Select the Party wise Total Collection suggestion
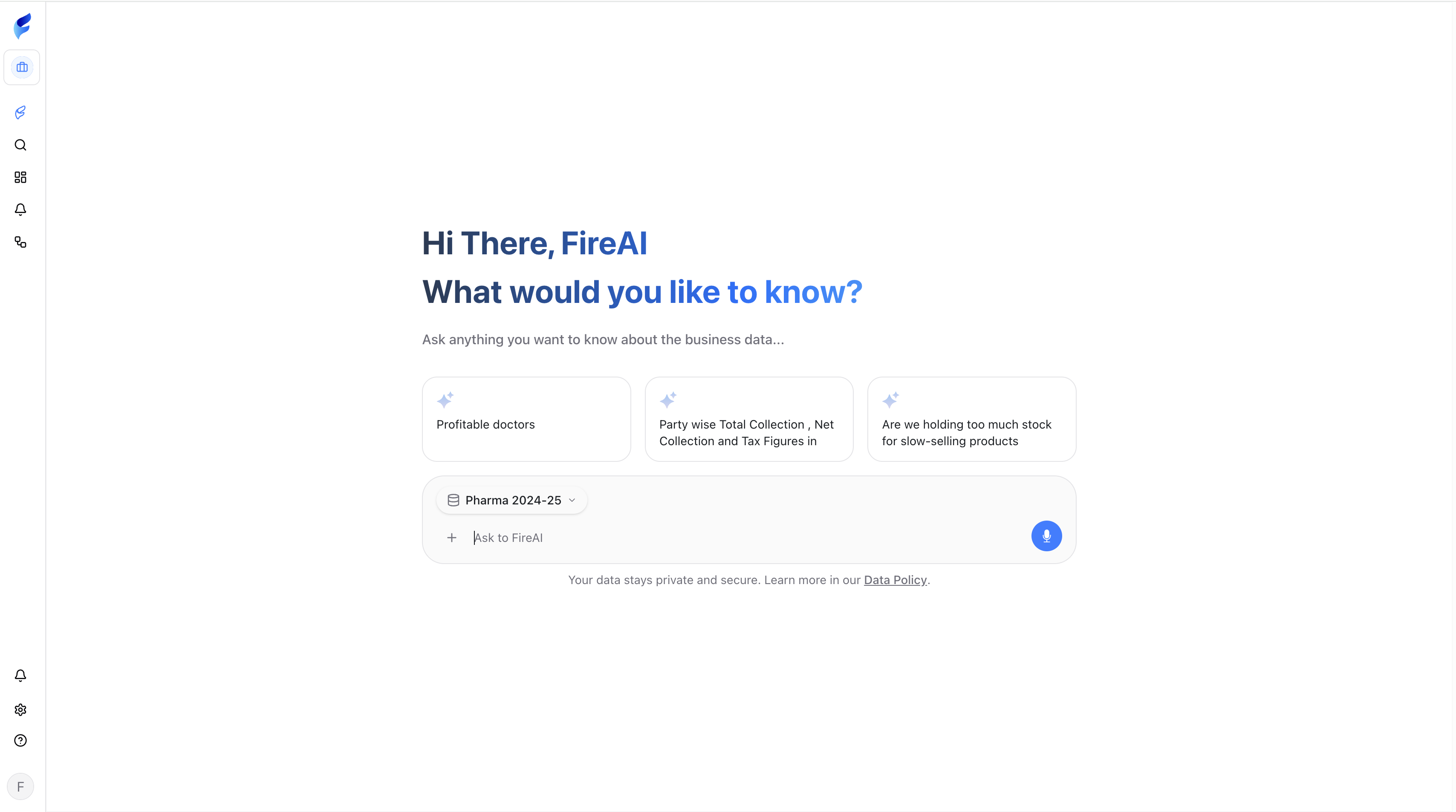 [748, 419]
